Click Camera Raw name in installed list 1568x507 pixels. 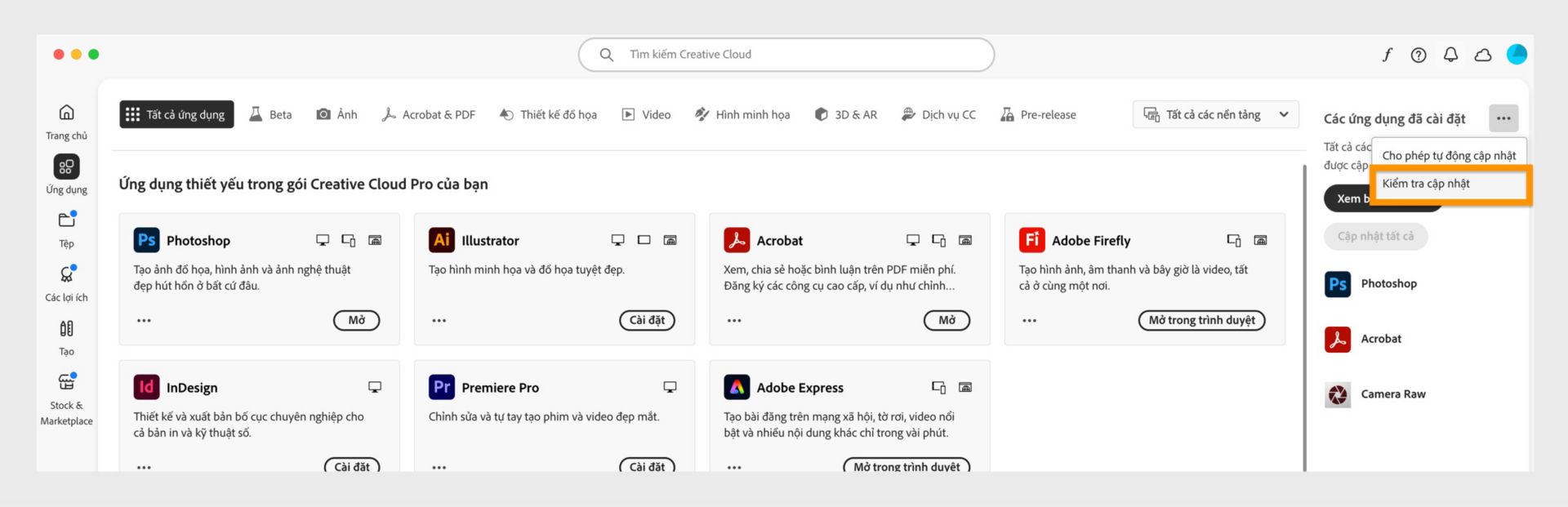[1393, 394]
